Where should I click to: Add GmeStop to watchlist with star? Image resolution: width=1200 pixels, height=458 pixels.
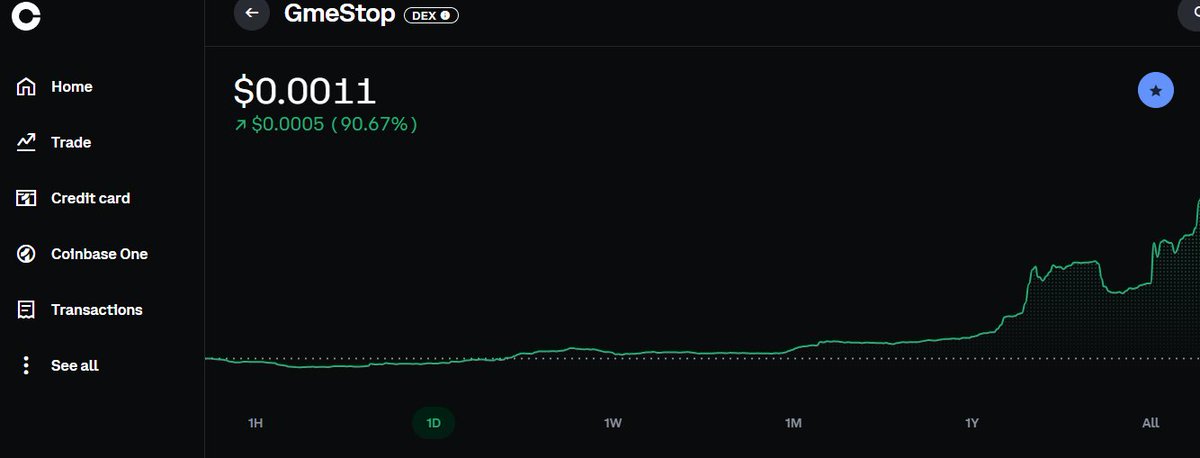pyautogui.click(x=1156, y=91)
